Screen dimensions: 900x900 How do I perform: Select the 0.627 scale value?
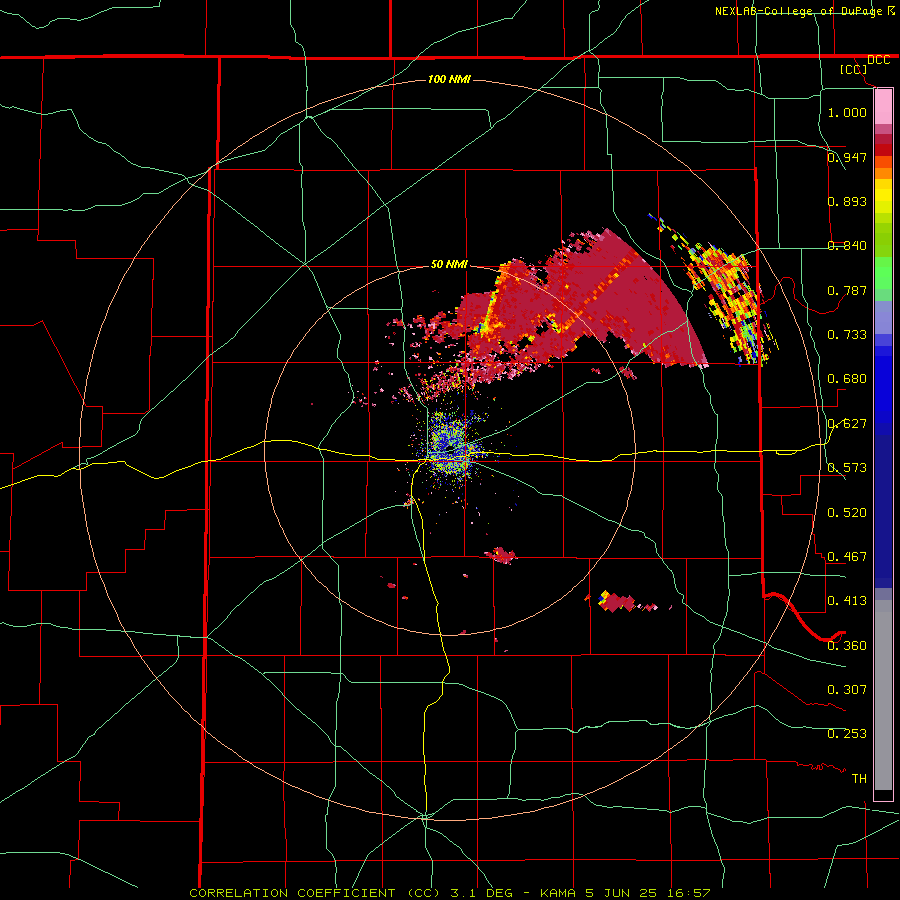tap(847, 423)
